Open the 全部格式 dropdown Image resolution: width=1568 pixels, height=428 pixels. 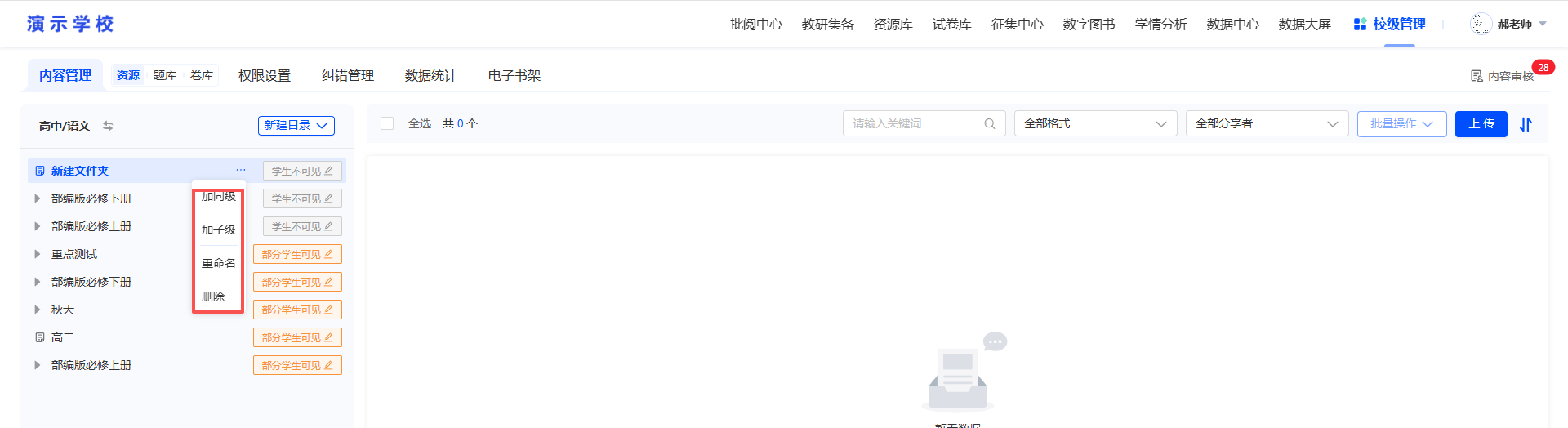click(x=1095, y=124)
